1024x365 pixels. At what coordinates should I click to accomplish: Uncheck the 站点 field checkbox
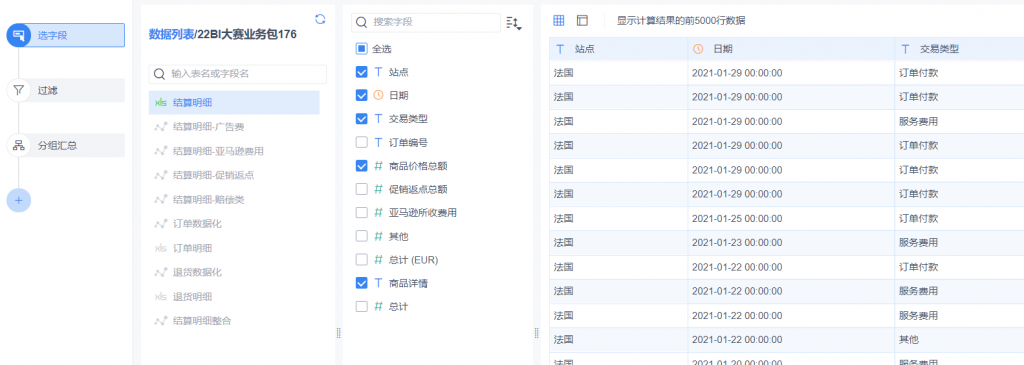(x=362, y=72)
